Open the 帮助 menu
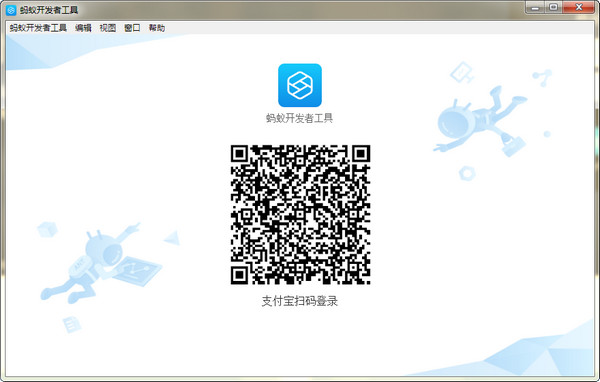600x382 pixels. click(157, 28)
